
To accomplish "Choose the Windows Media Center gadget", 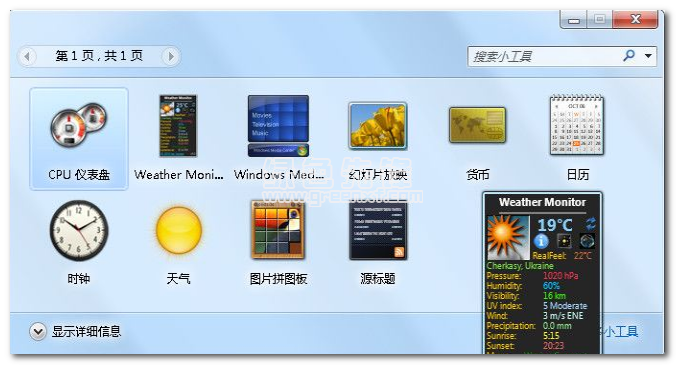I will coord(278,126).
